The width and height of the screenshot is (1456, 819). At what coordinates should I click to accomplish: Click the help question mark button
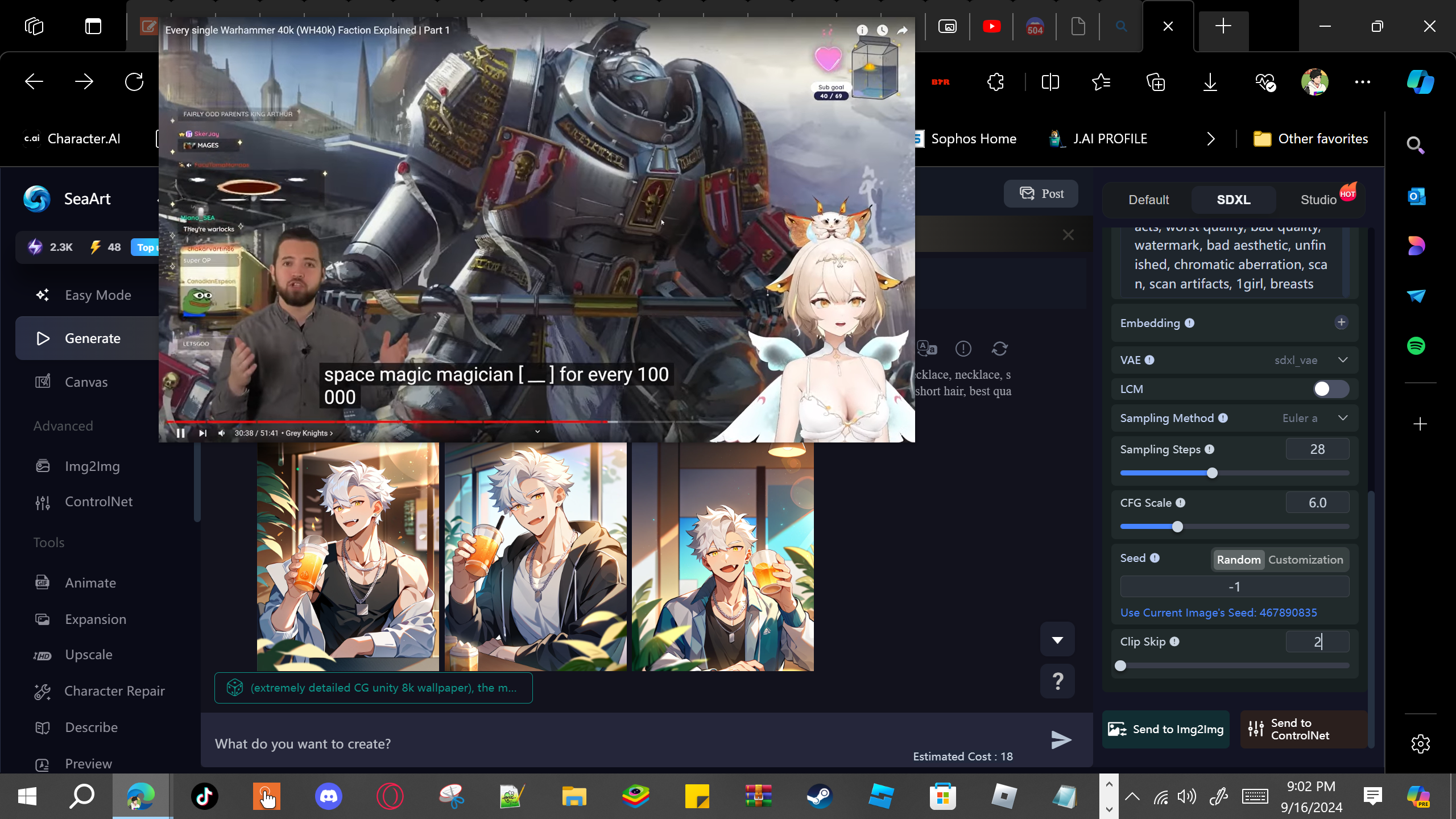point(1057,681)
